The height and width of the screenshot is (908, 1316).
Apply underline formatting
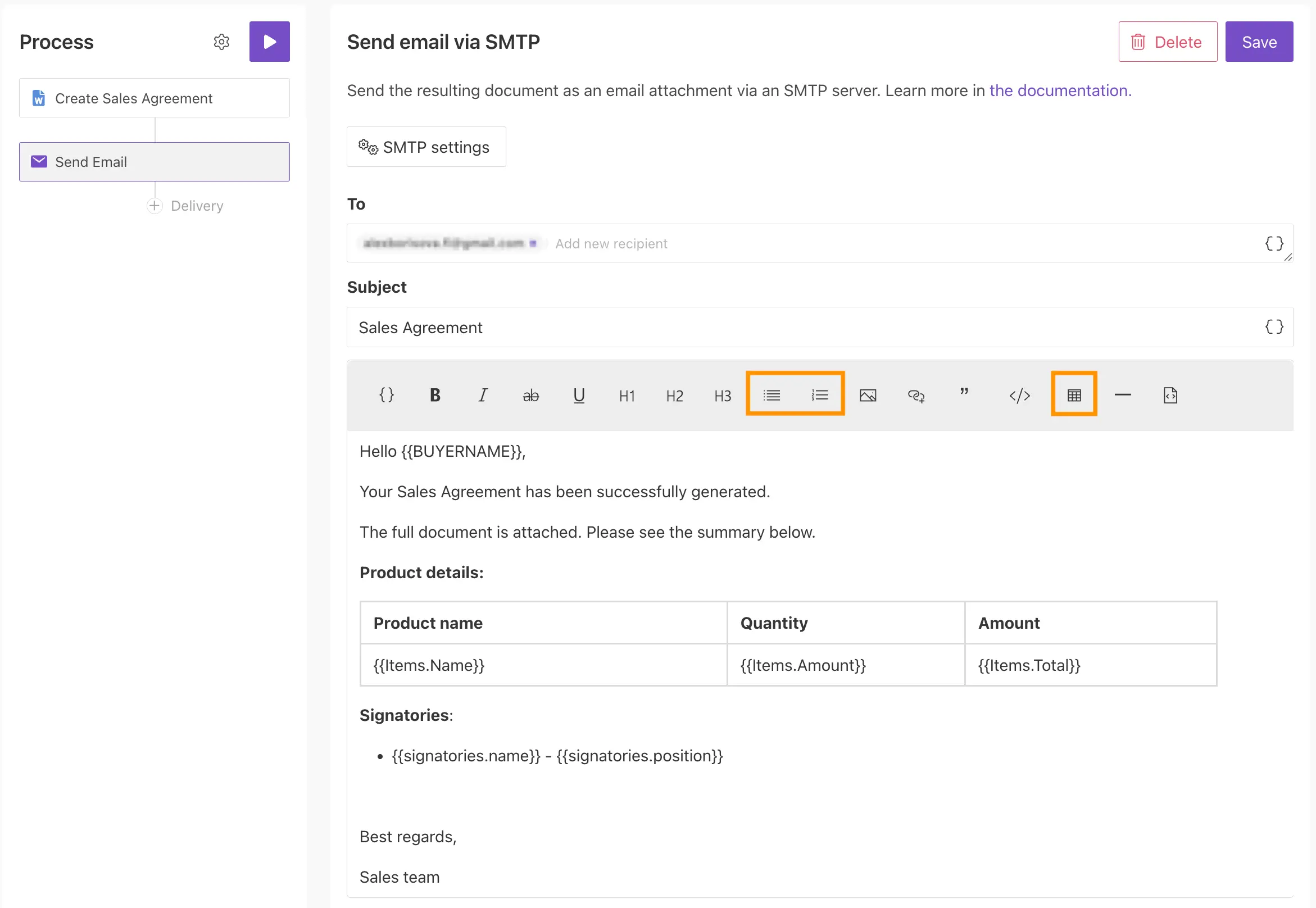[x=579, y=396]
